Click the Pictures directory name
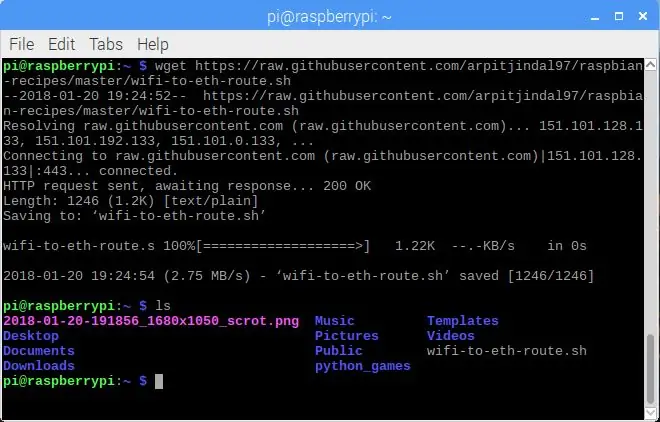This screenshot has height=422, width=660. 347,336
